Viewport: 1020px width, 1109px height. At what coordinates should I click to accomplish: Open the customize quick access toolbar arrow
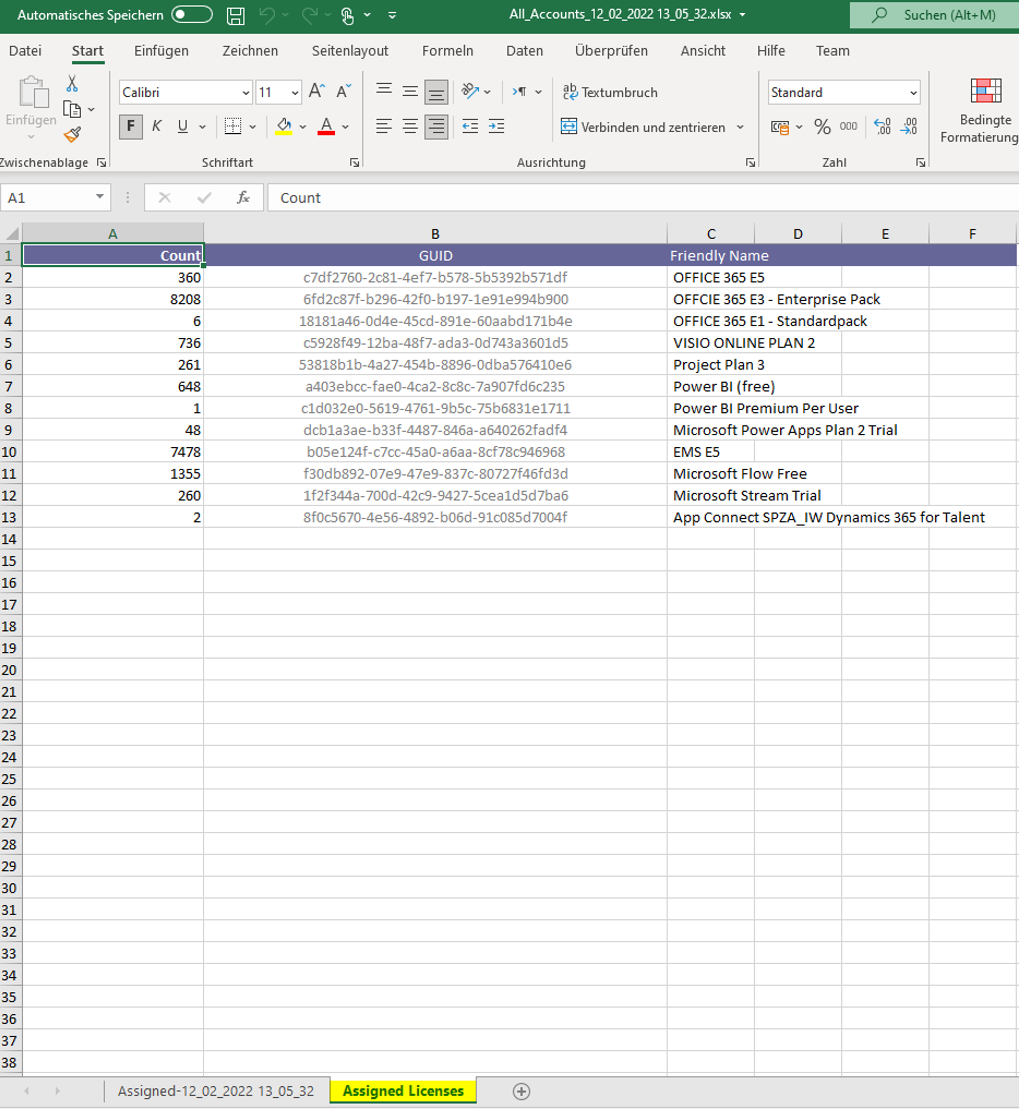[393, 15]
